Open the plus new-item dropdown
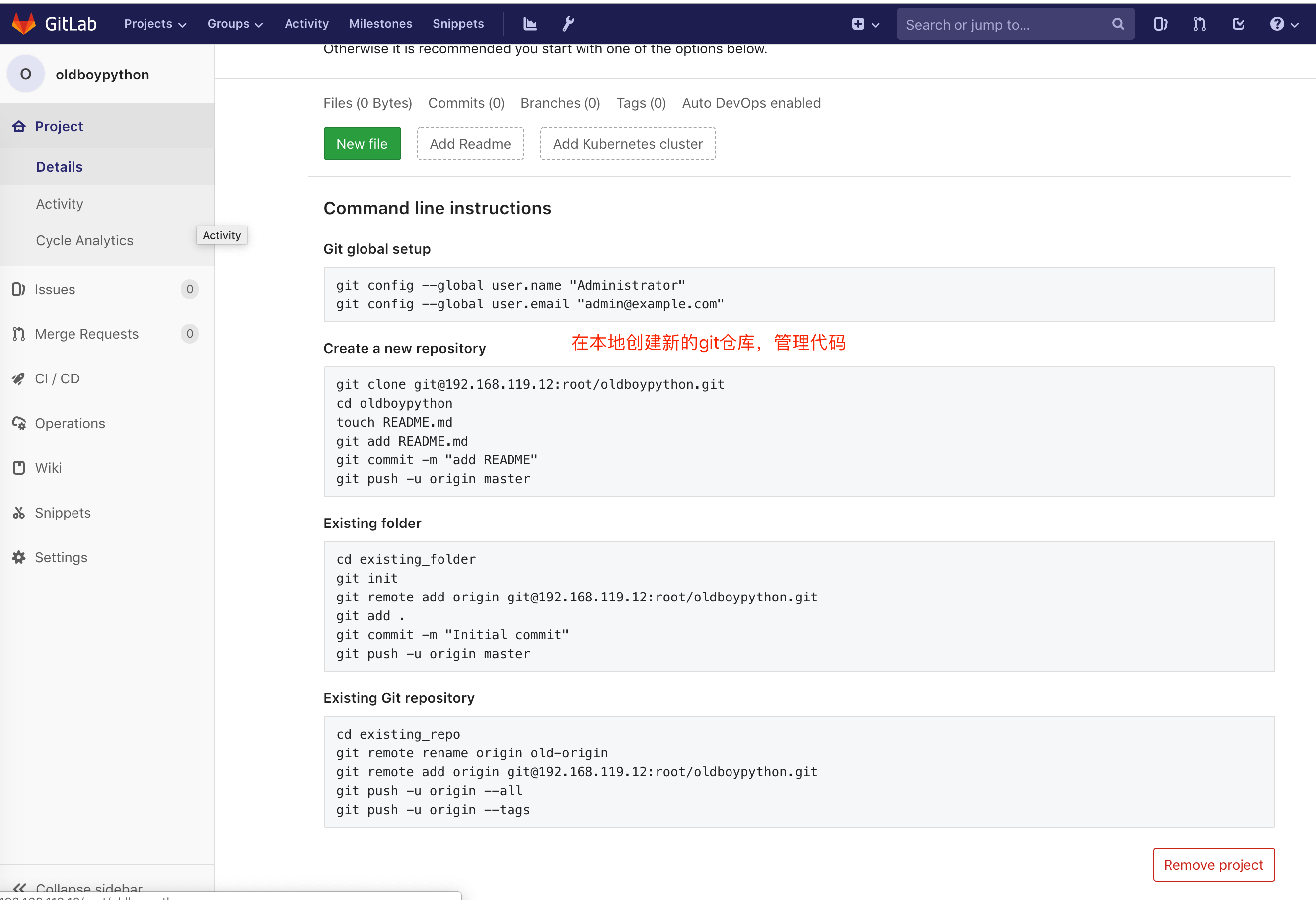Image resolution: width=1316 pixels, height=900 pixels. pos(865,24)
